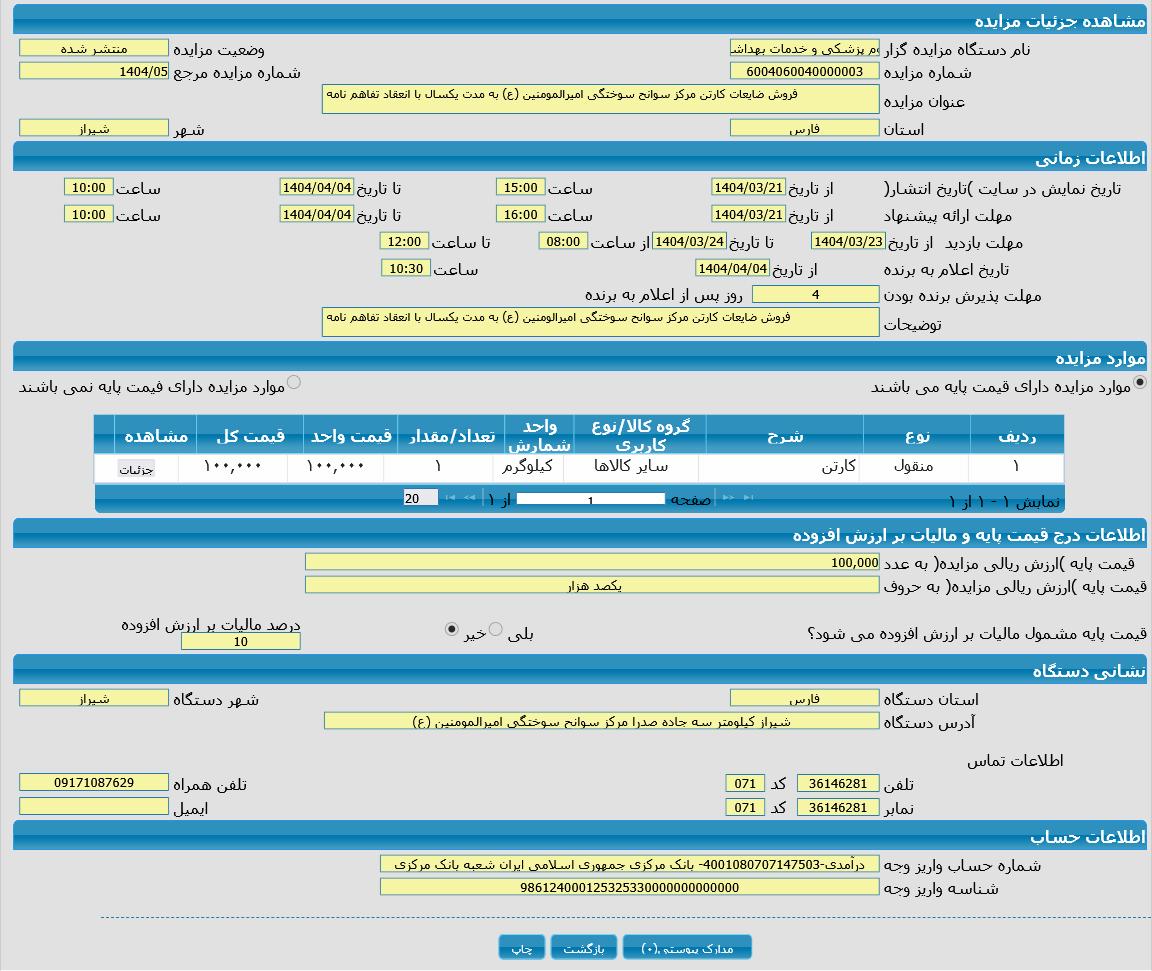
Task: Click the VAT percentage field showing 10
Action: click(x=239, y=642)
